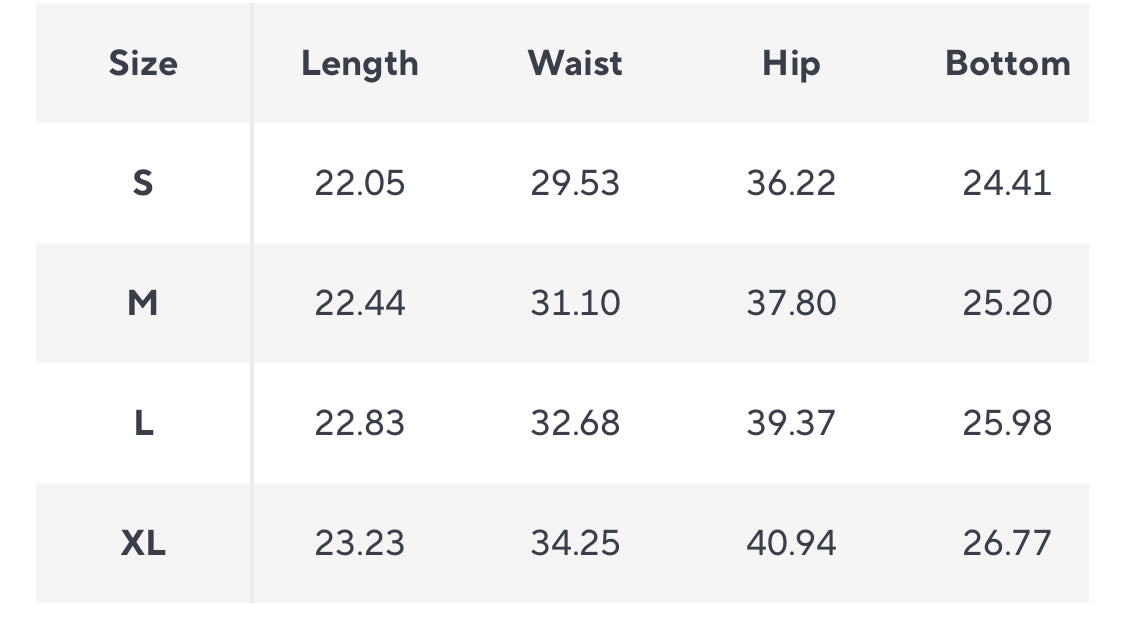Click the 36.22 hip value
The width and height of the screenshot is (1125, 620).
point(791,183)
